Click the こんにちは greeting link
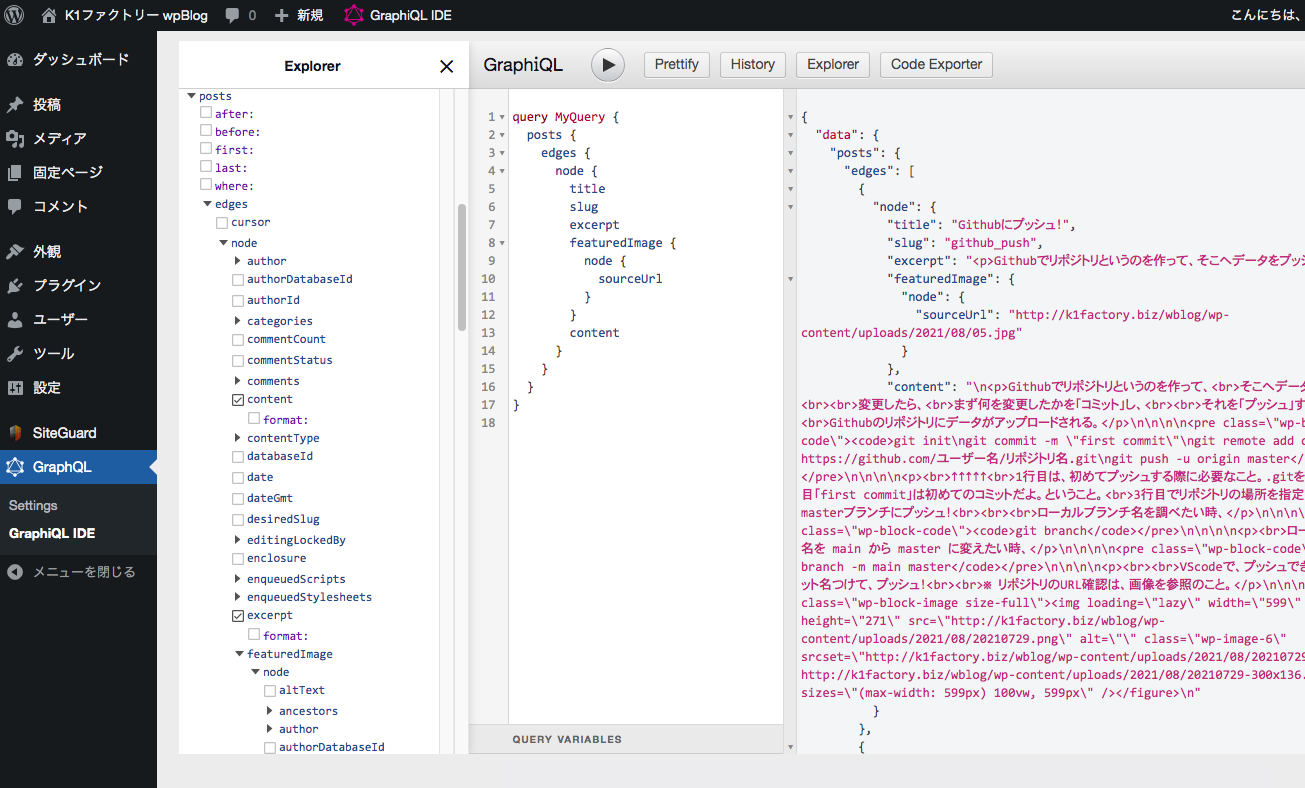The width and height of the screenshot is (1305, 788). coord(1268,15)
